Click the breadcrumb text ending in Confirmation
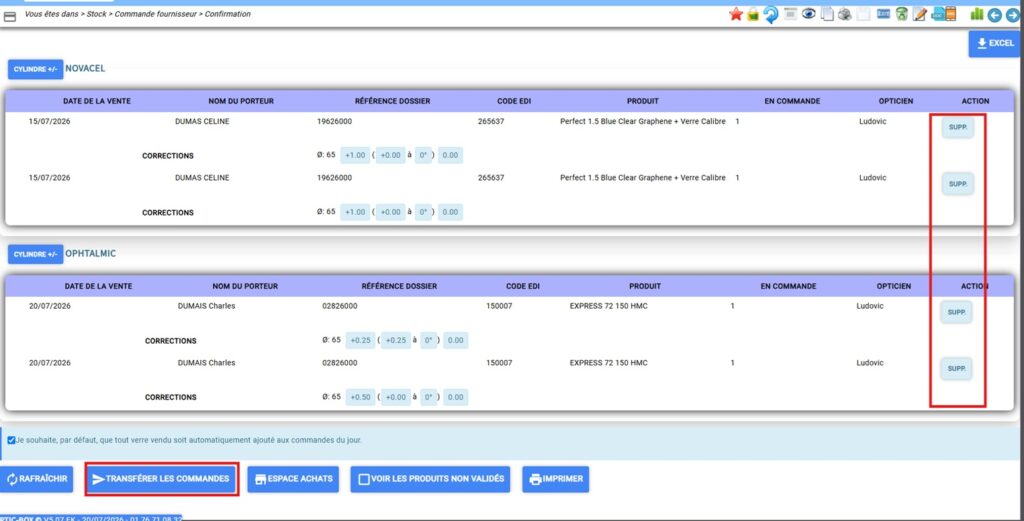Viewport: 1024px width, 521px height. [138, 14]
